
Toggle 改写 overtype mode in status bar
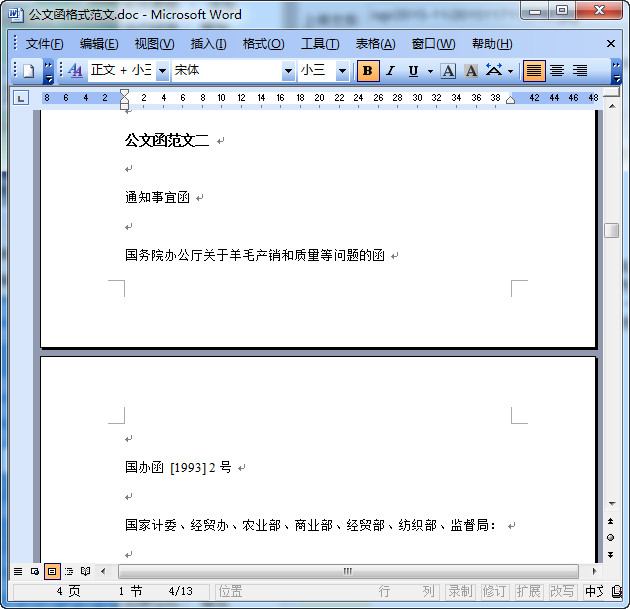click(562, 591)
